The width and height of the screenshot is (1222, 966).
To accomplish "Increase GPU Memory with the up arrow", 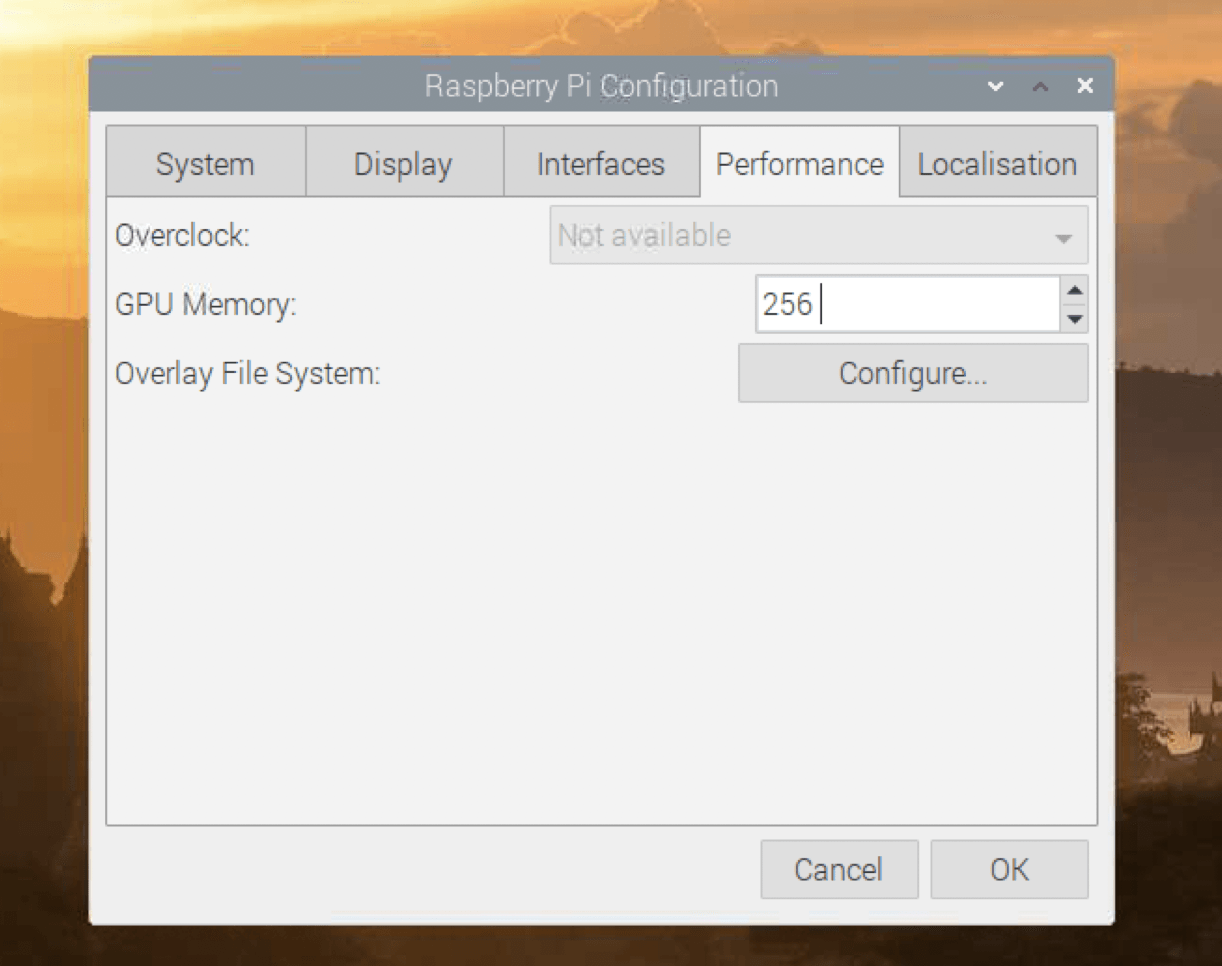I will coord(1075,291).
